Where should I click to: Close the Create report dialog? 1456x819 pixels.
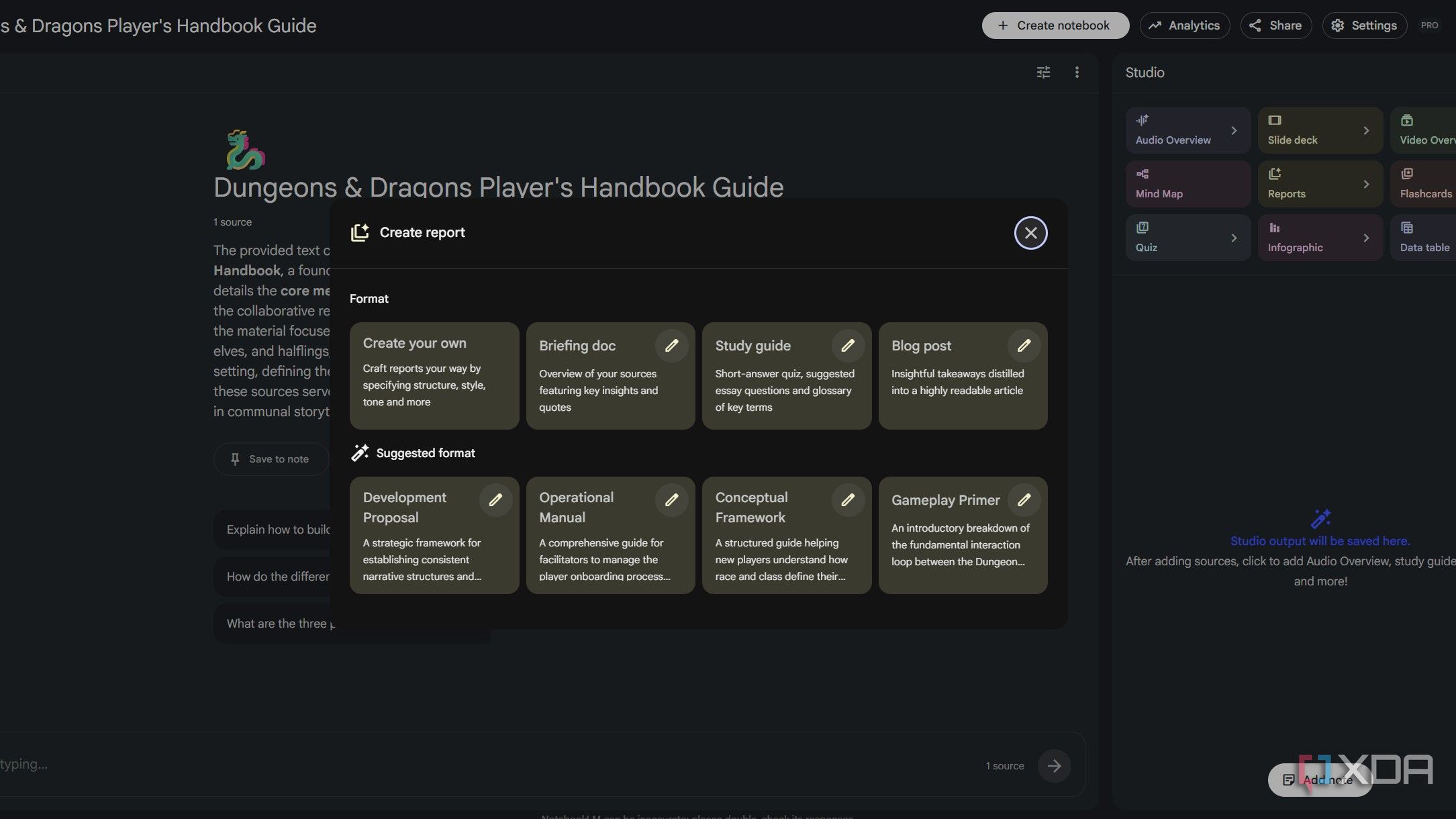1030,233
